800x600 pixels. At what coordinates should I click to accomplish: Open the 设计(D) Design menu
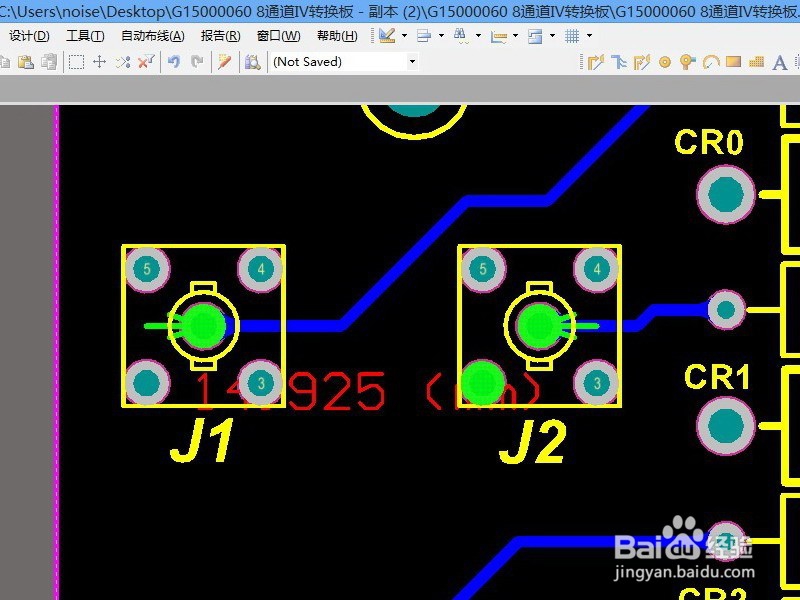coord(29,36)
